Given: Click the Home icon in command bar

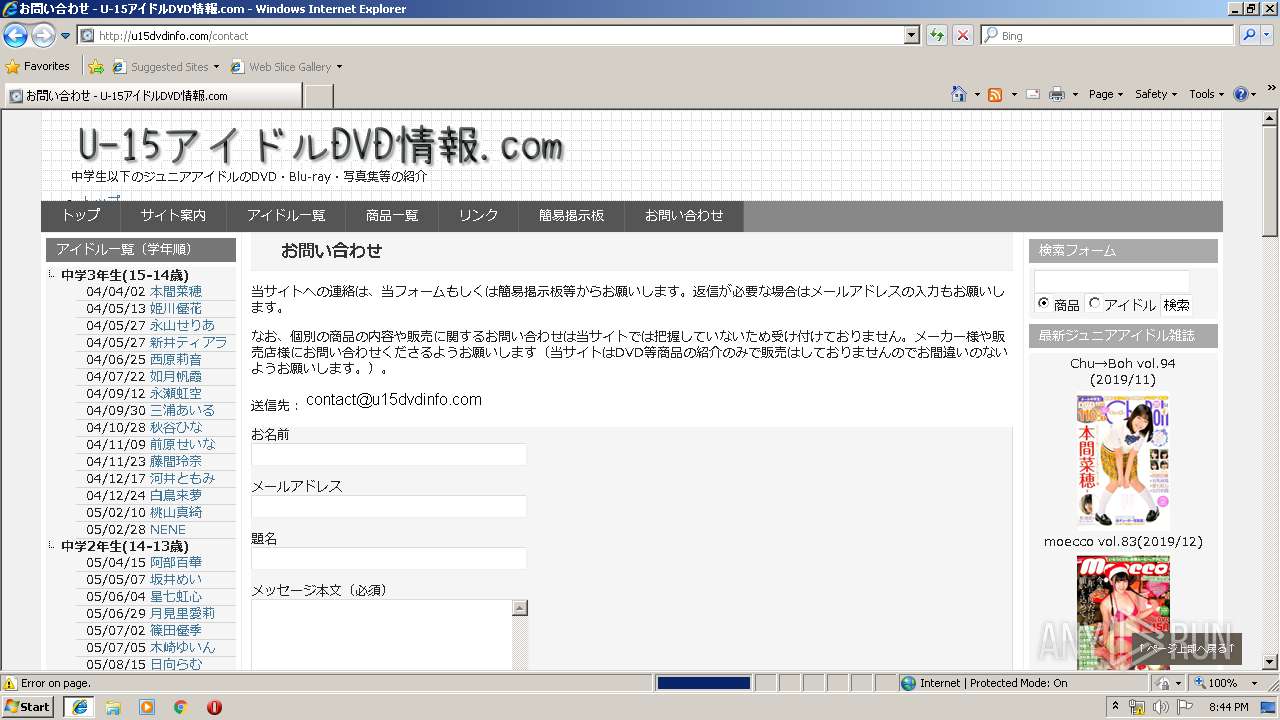Looking at the screenshot, I should [959, 94].
